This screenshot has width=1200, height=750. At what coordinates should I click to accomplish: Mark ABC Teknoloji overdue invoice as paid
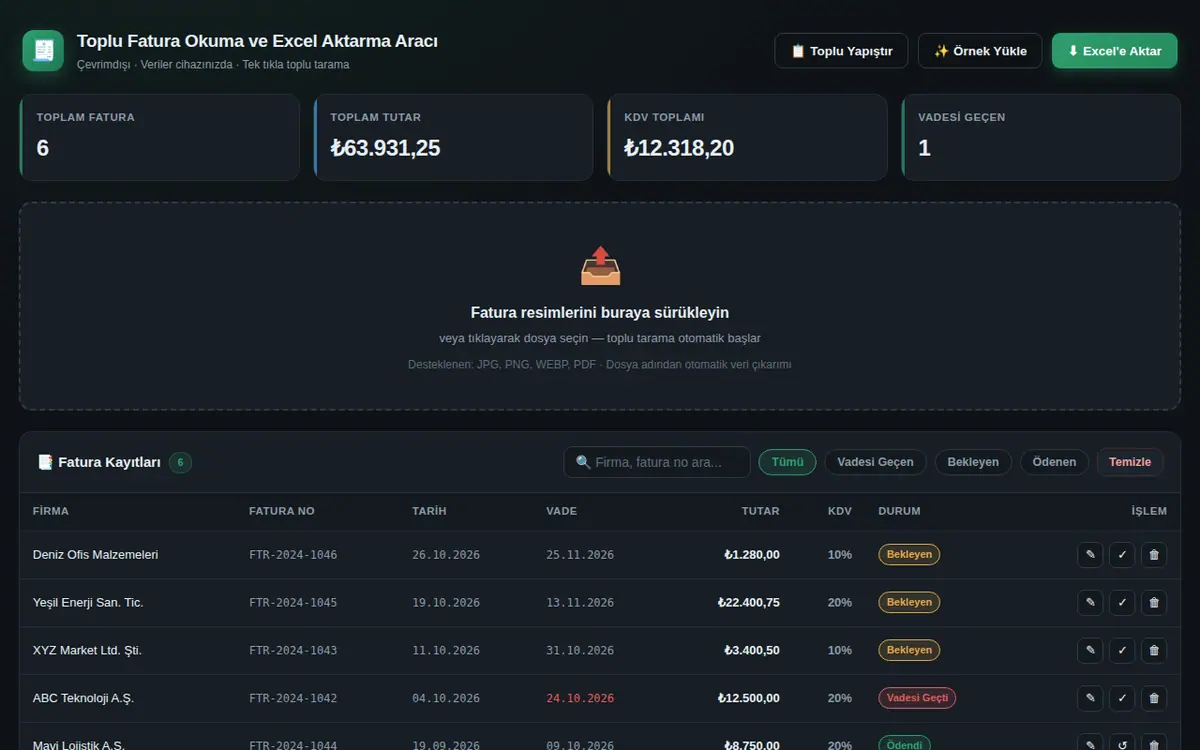click(1122, 698)
